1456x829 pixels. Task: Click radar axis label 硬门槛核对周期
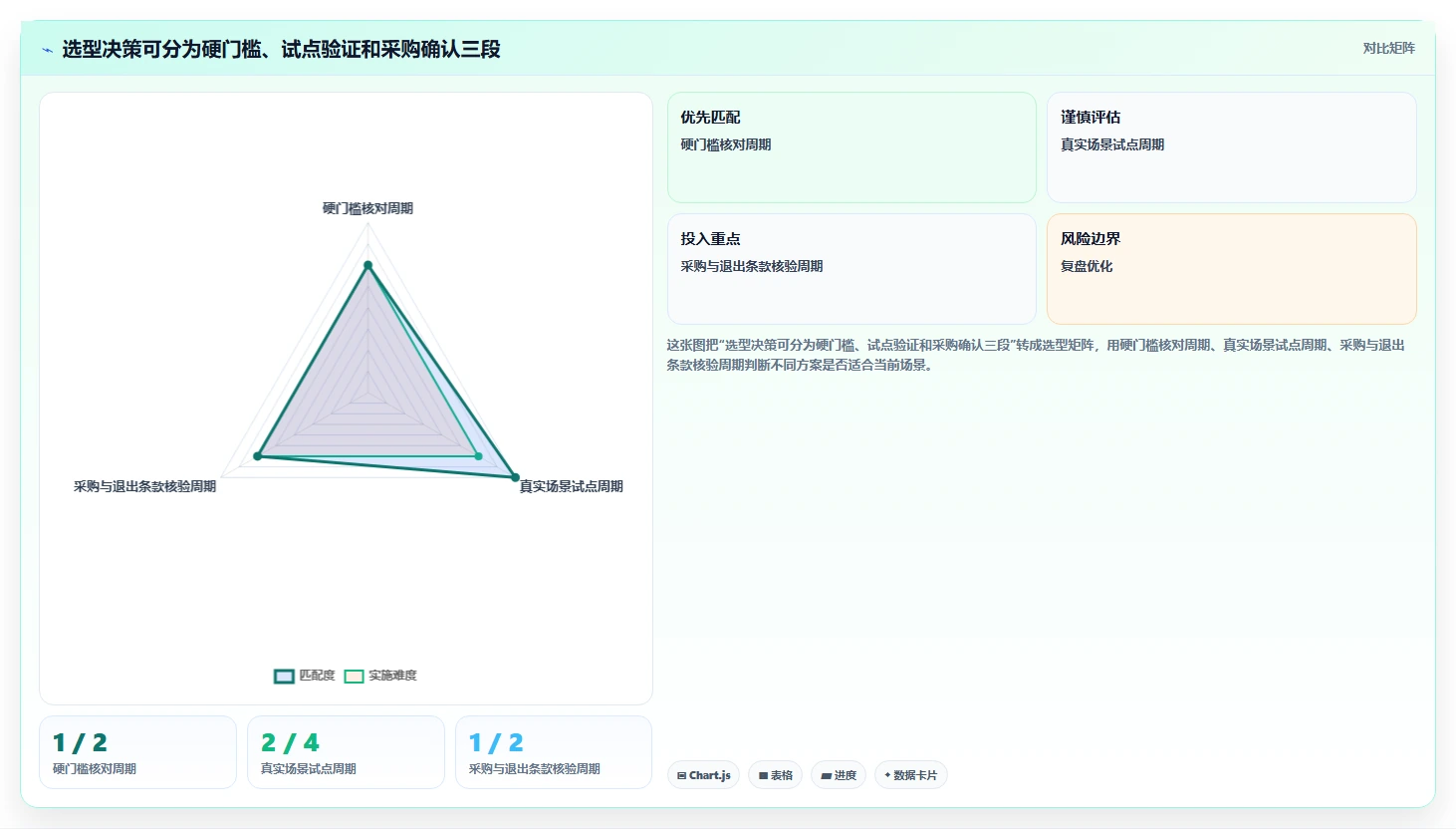(x=367, y=208)
